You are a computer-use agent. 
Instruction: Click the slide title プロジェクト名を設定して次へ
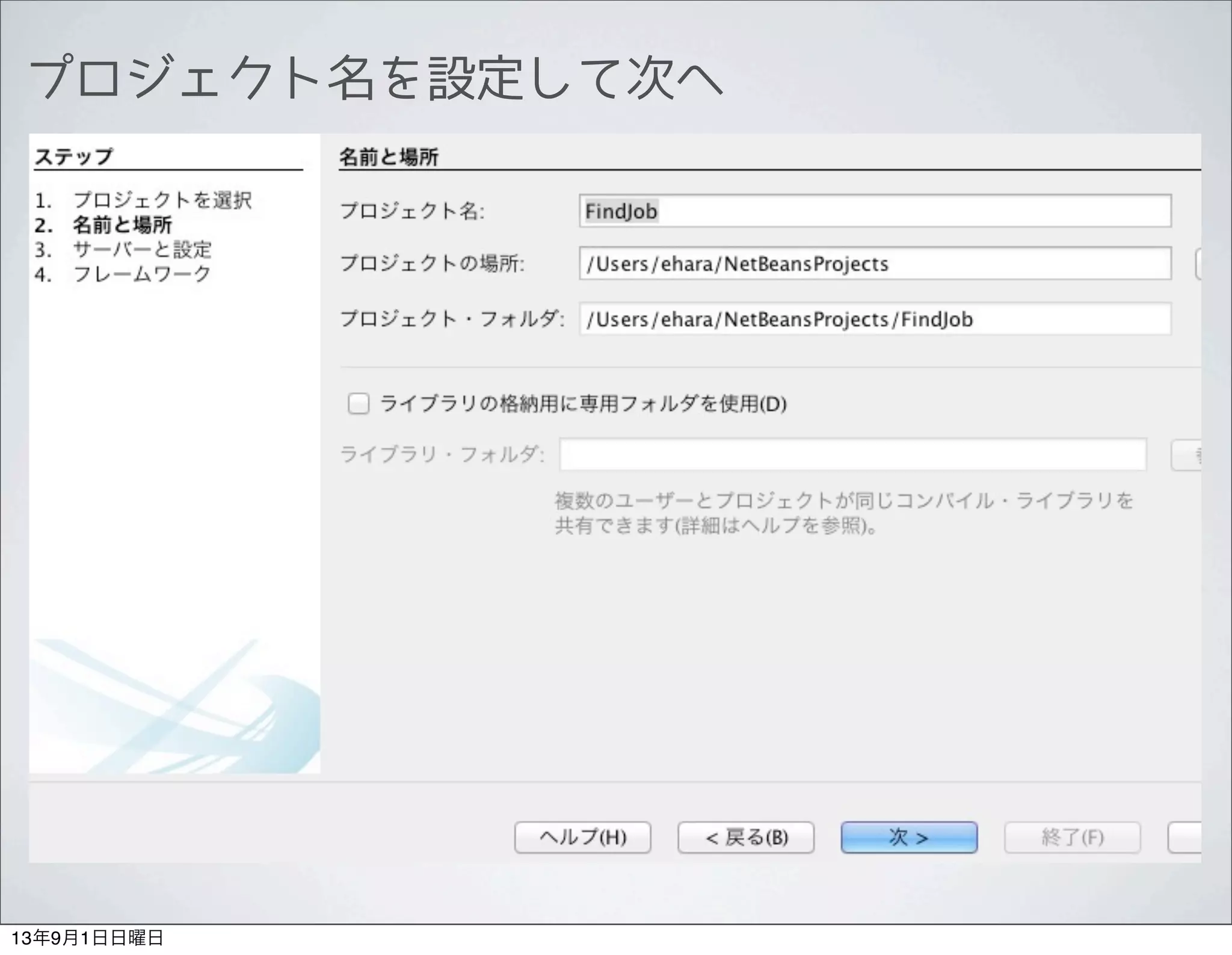376,79
